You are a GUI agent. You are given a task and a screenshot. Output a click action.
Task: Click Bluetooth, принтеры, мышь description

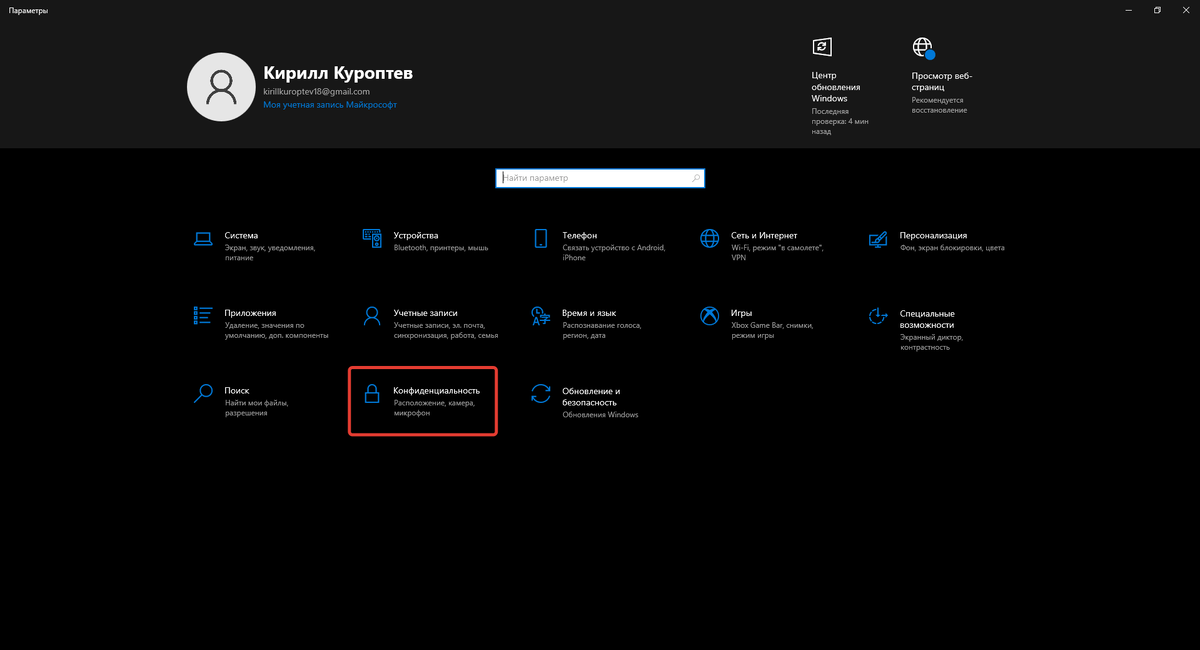[x=441, y=247]
